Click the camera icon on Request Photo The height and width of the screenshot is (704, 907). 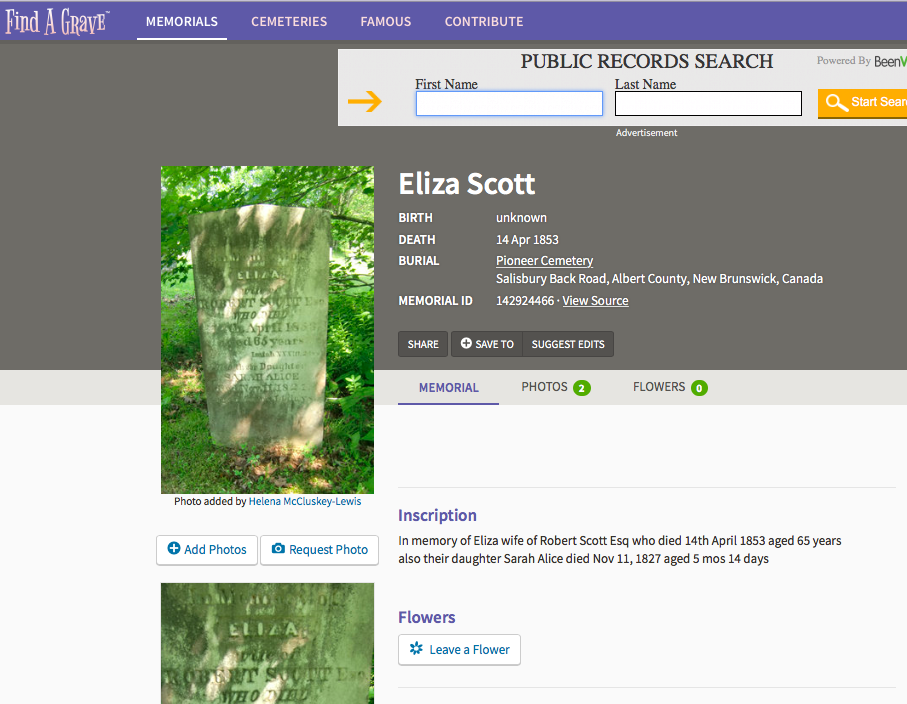(278, 548)
